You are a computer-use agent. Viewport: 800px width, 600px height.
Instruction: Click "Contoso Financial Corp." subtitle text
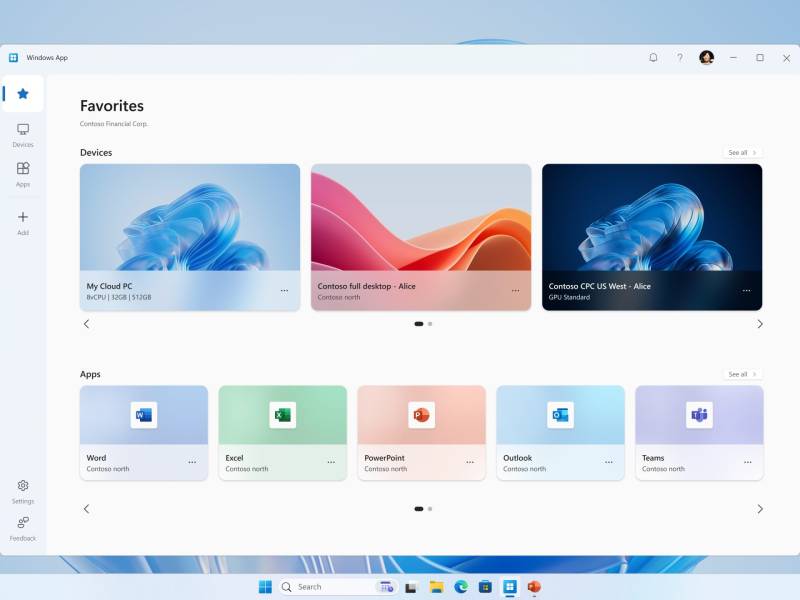(114, 123)
